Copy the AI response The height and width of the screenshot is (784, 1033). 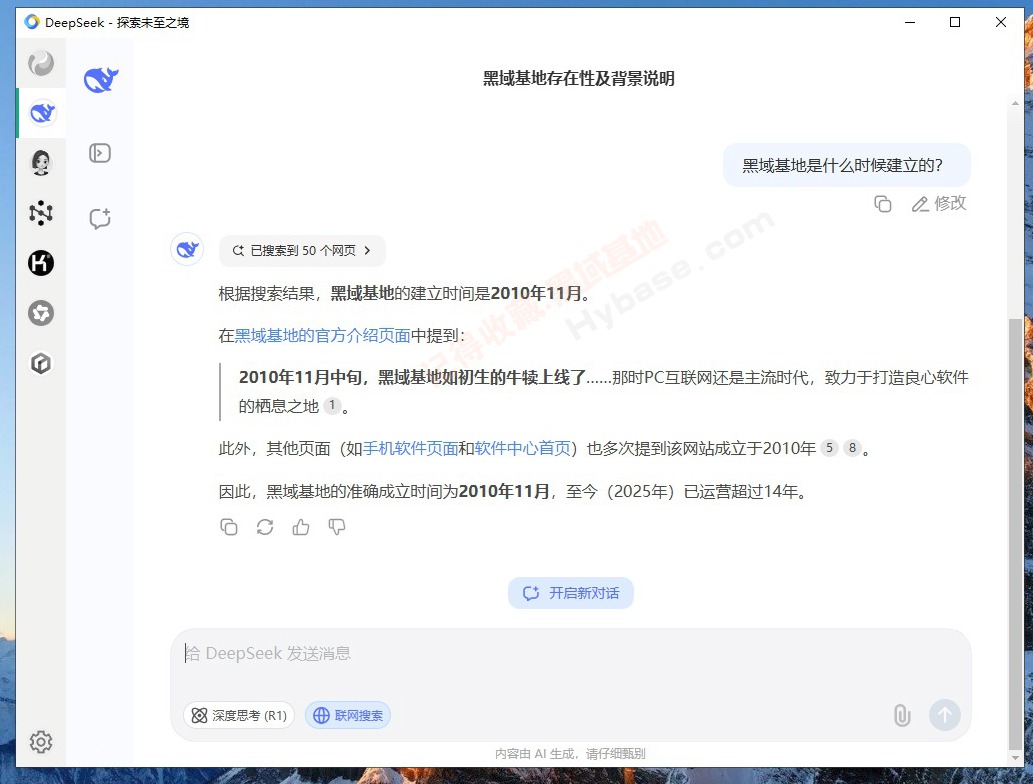(x=229, y=527)
